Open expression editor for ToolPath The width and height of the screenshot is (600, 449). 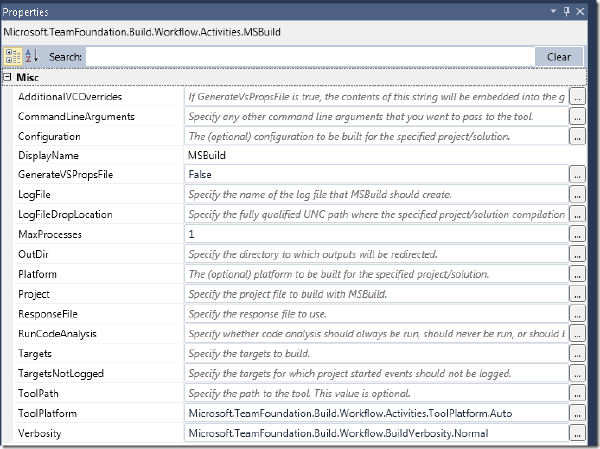click(577, 393)
